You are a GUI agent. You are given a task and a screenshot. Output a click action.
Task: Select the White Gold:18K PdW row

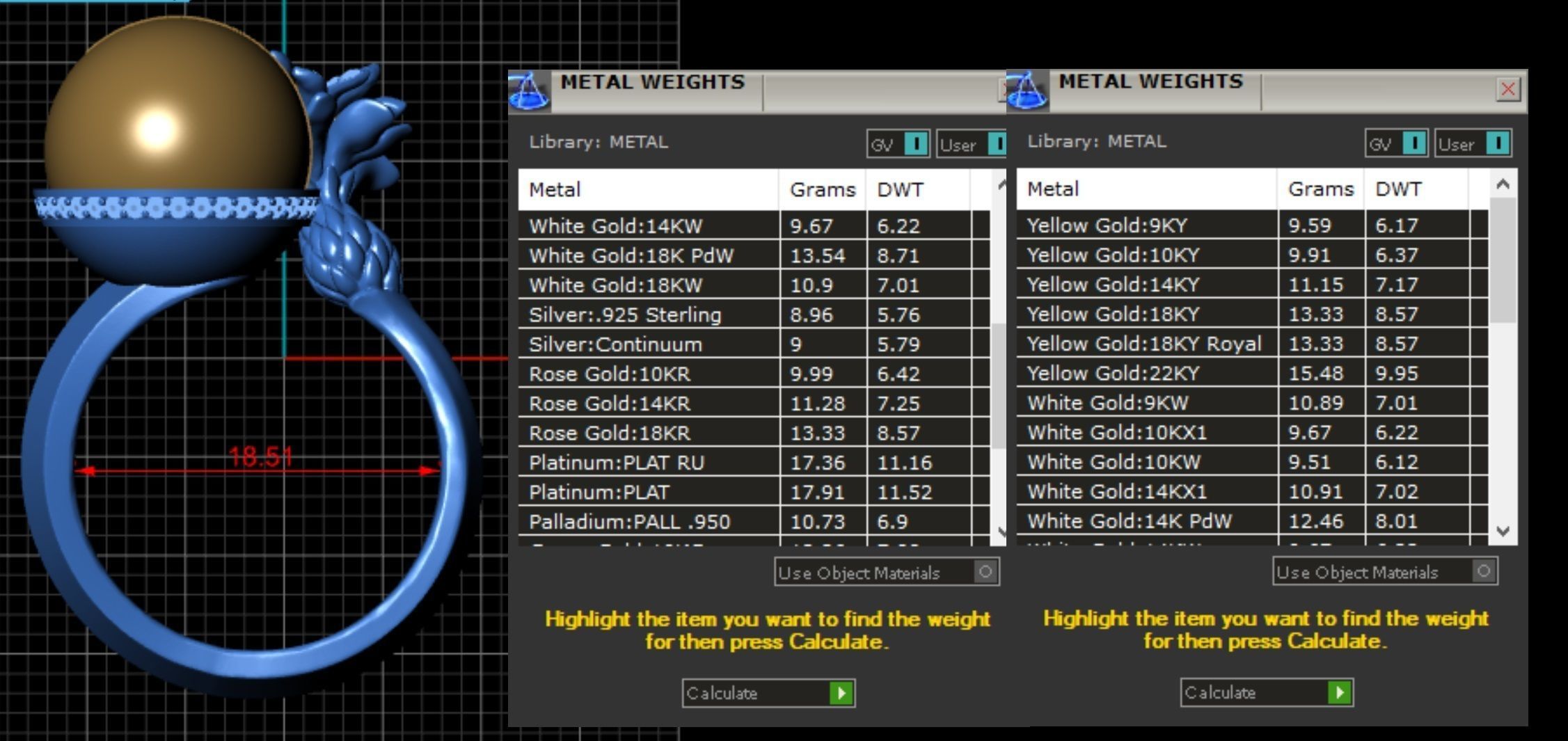coord(754,255)
